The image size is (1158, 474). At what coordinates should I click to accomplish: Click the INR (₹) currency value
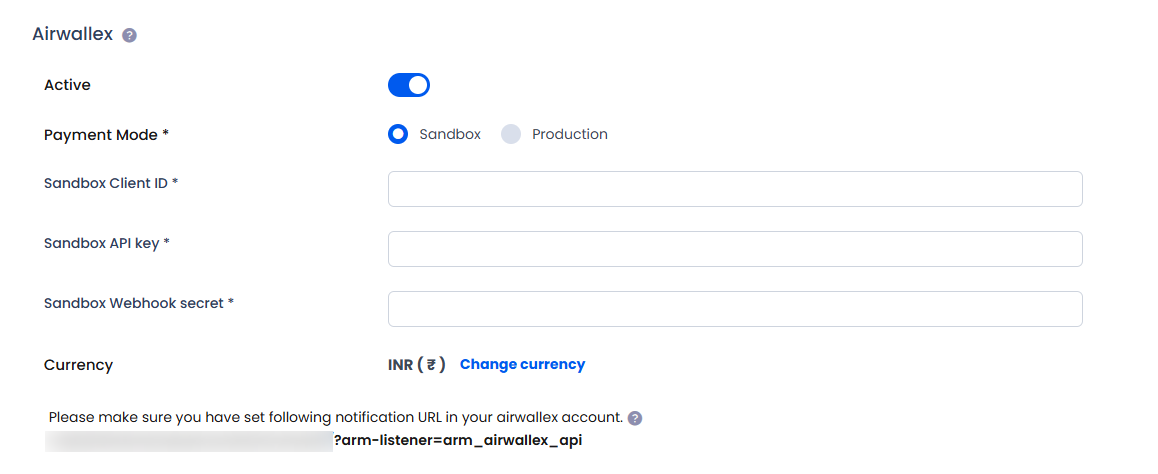416,364
